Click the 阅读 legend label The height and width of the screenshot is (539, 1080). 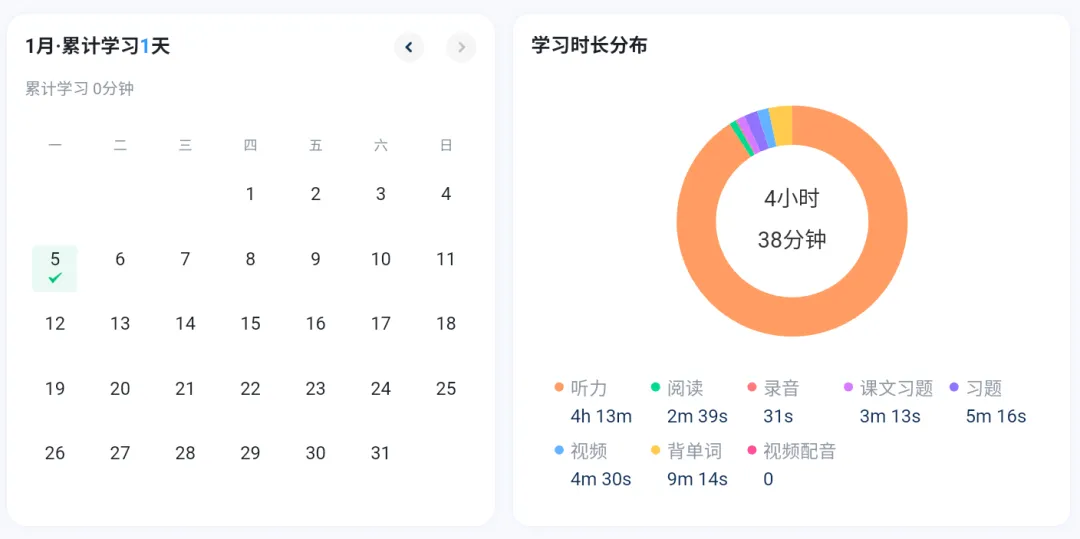pyautogui.click(x=685, y=388)
